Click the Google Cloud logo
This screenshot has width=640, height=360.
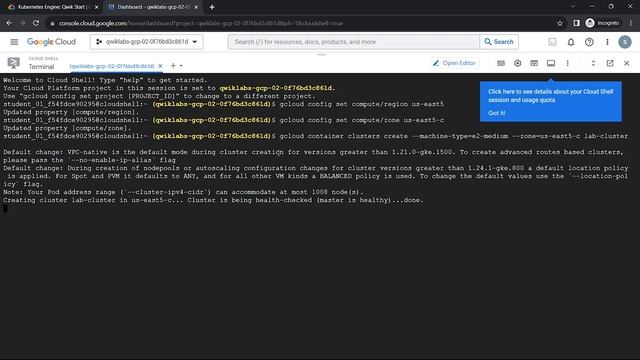[x=51, y=42]
